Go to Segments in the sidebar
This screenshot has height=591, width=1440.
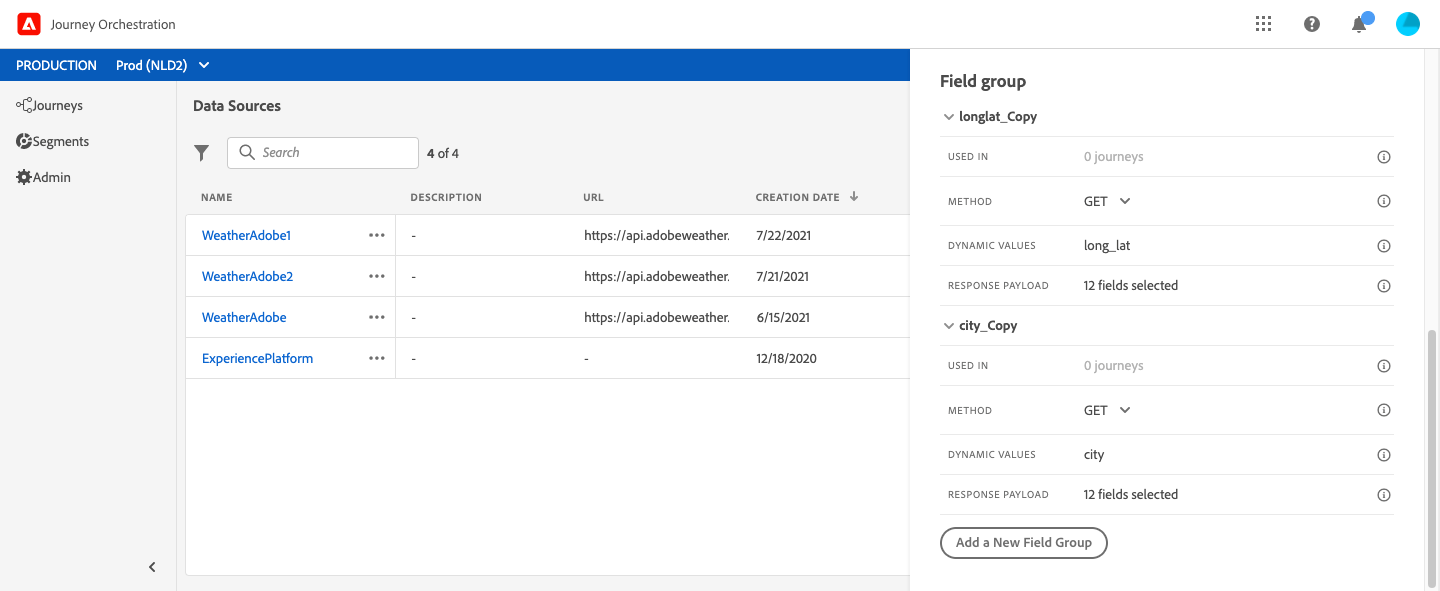click(52, 141)
